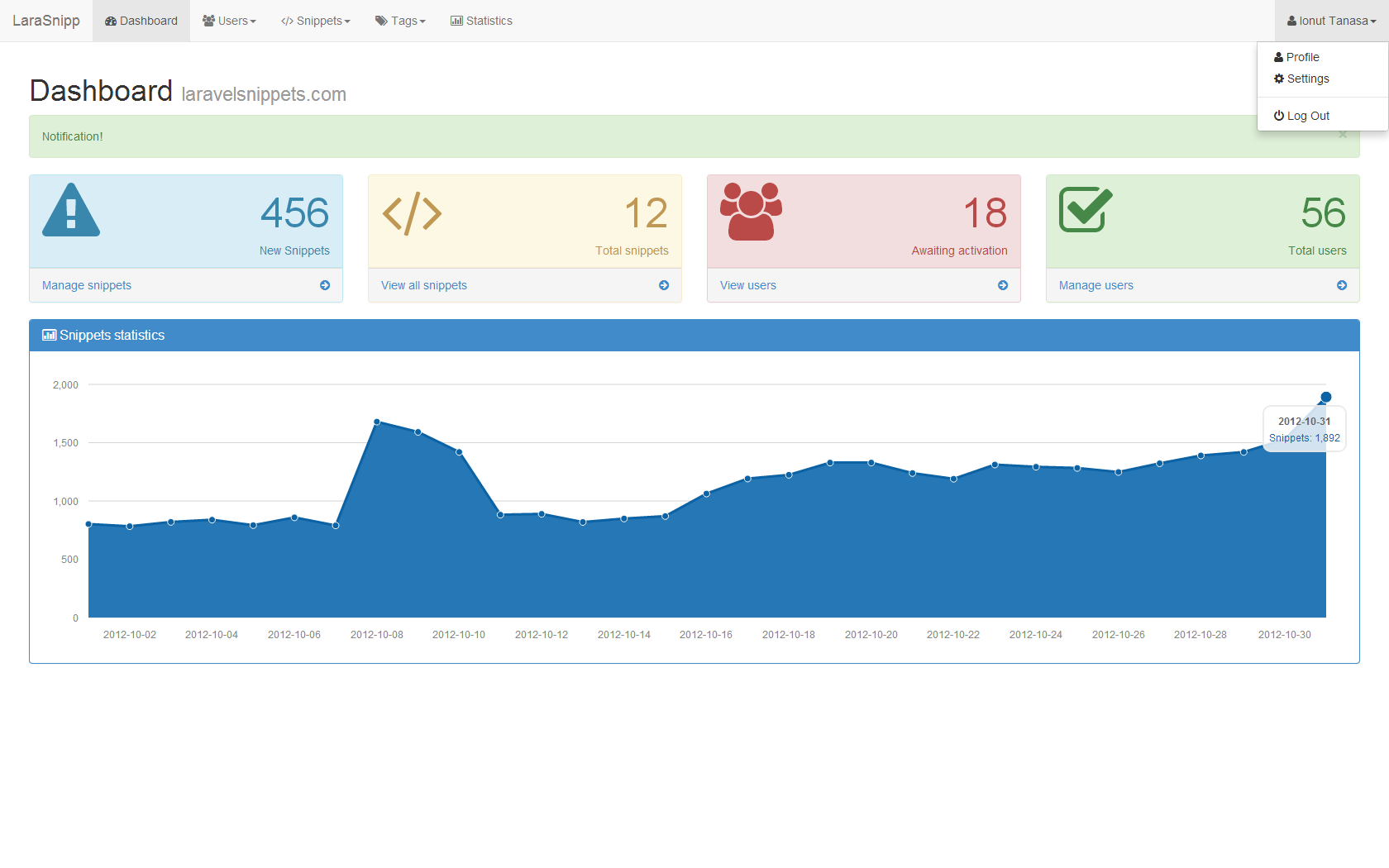Expand the Tags dropdown menu
Screen dimensions: 1389x868
pos(400,21)
